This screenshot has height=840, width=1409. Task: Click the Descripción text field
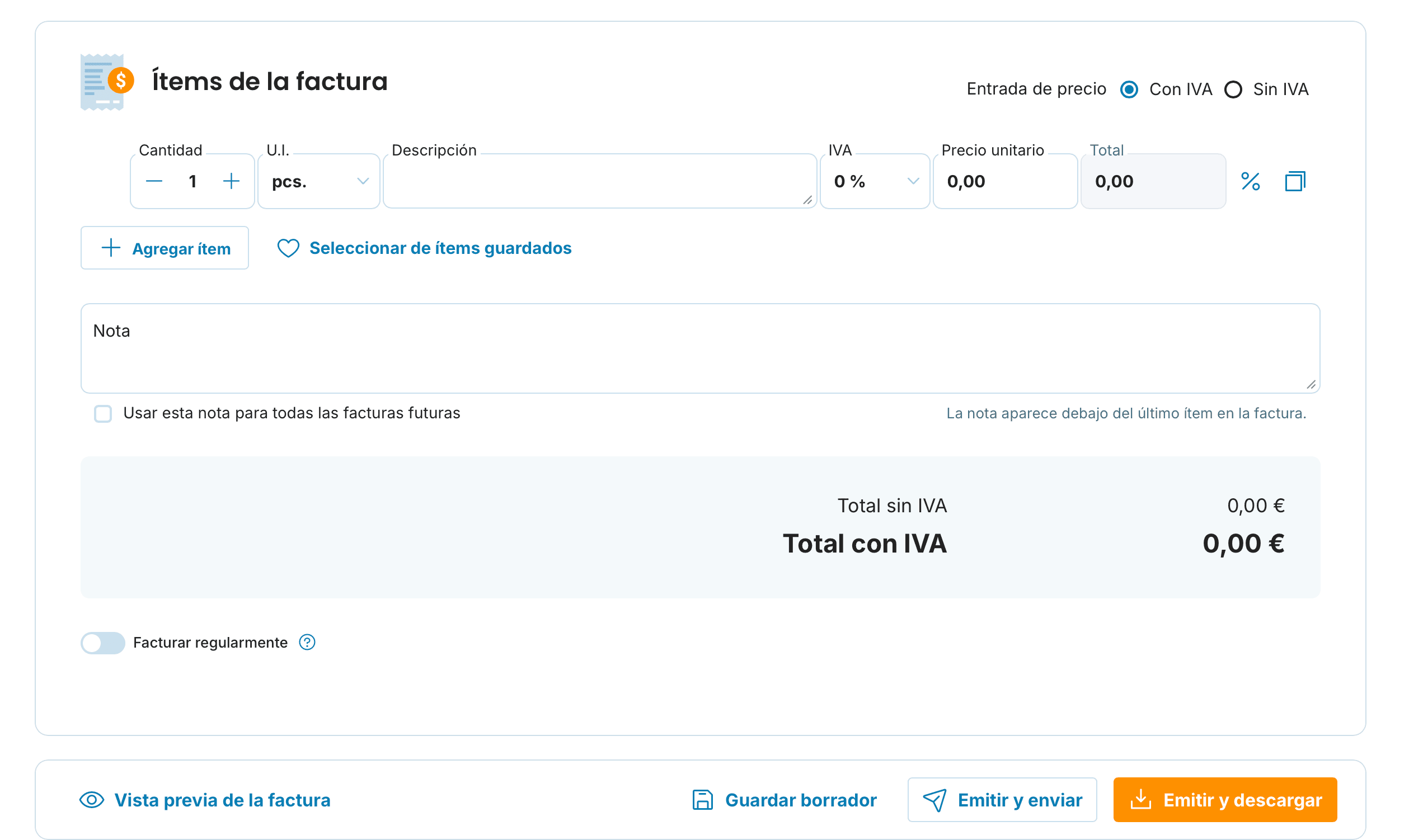pos(600,181)
